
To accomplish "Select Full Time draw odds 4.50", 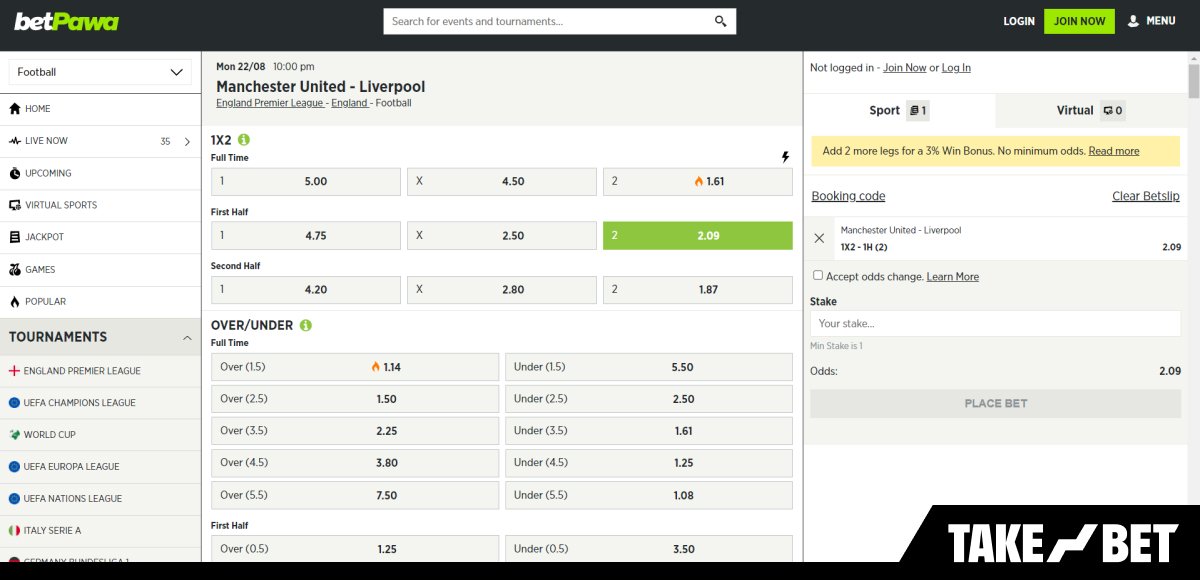I will [x=502, y=181].
